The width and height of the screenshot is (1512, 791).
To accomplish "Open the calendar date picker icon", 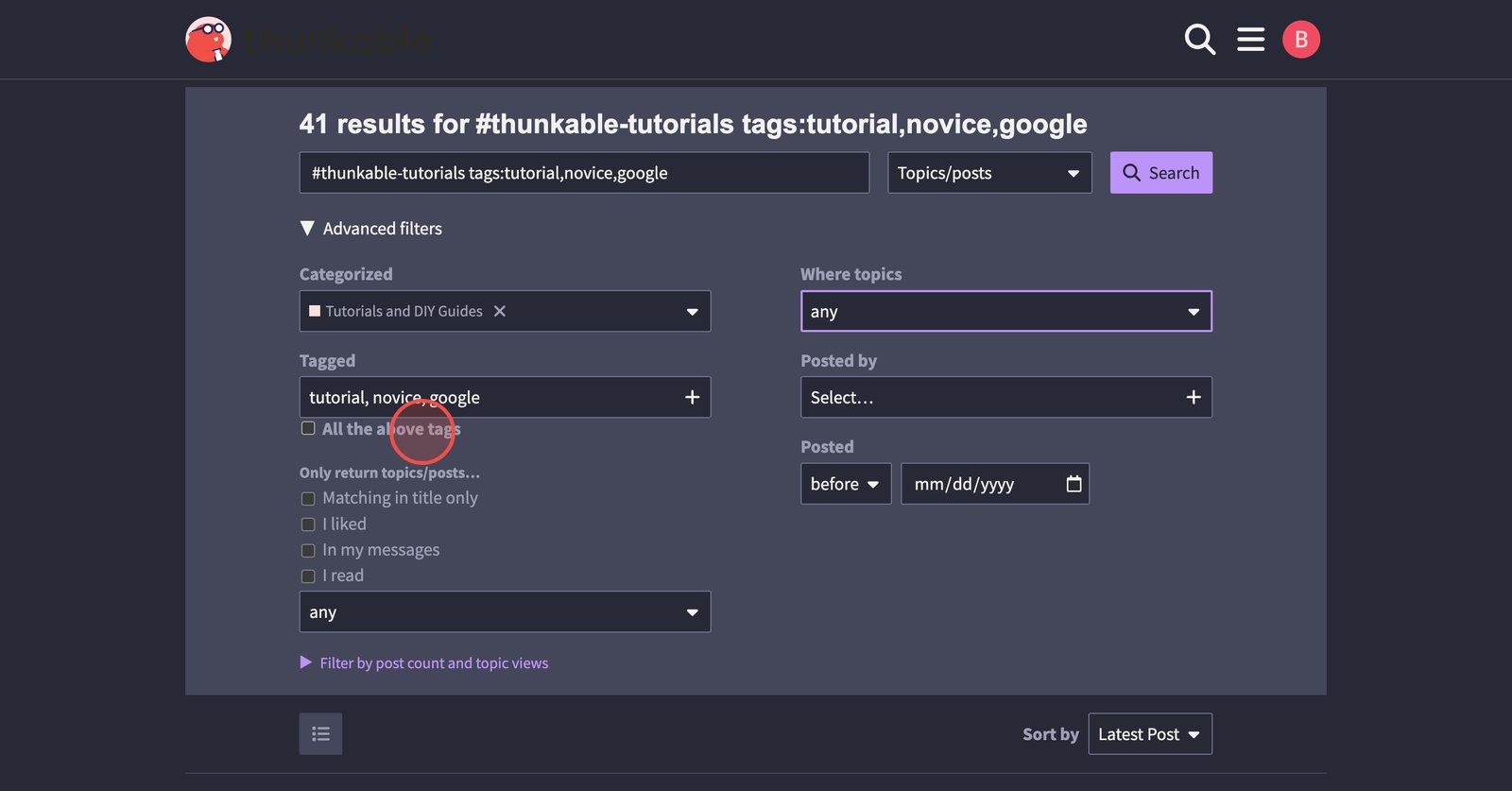I will pyautogui.click(x=1074, y=484).
